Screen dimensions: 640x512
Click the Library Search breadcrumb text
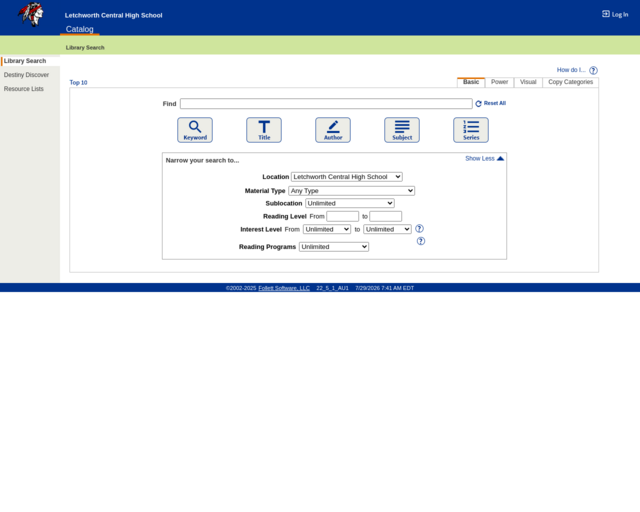point(85,48)
